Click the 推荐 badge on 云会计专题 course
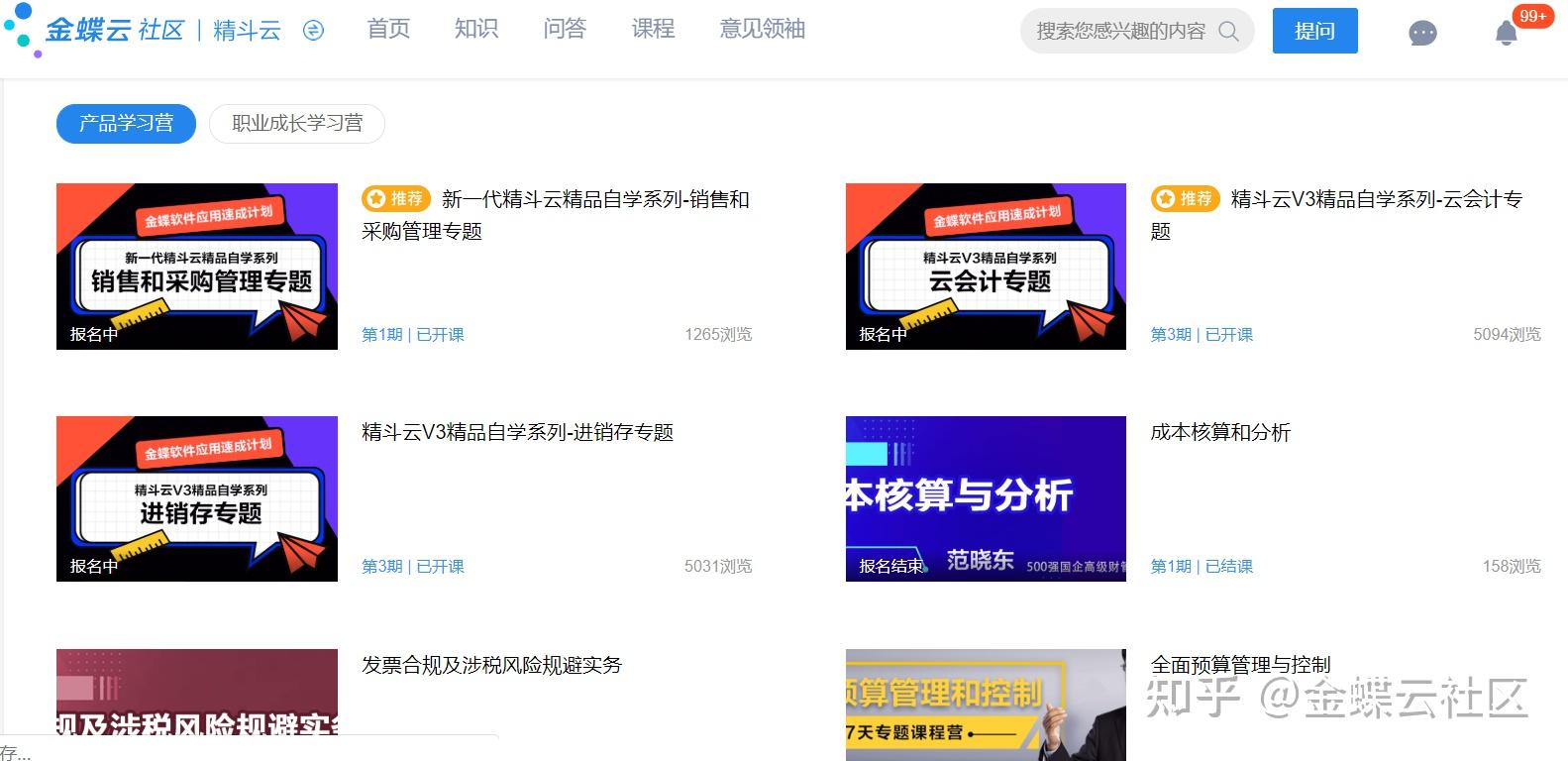Screen dimensions: 1568x761 (1185, 198)
